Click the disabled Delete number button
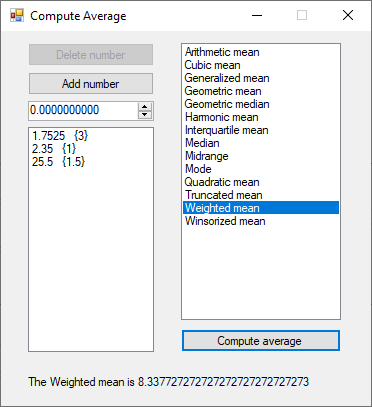This screenshot has width=372, height=407. pos(91,55)
